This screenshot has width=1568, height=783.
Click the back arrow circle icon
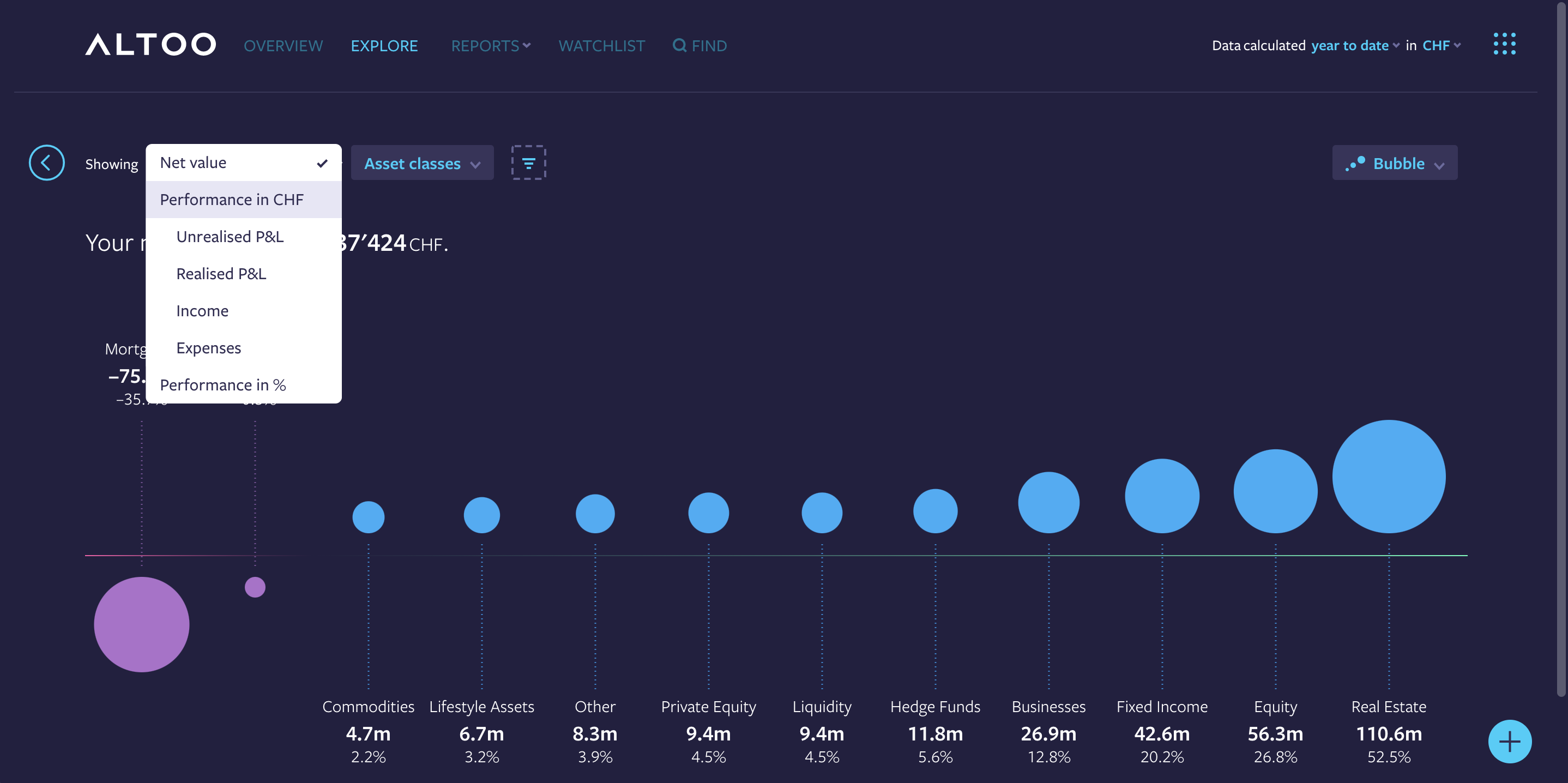click(46, 162)
